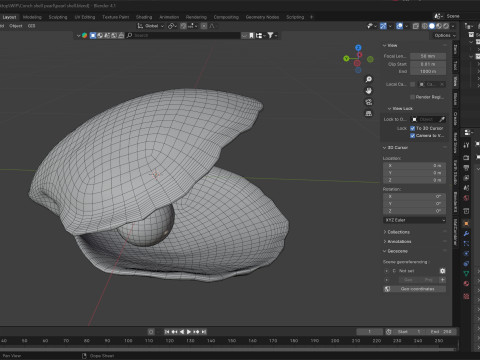Switch to Geometry Nodes workspace tab
Image resolution: width=480 pixels, height=360 pixels.
pos(262,17)
